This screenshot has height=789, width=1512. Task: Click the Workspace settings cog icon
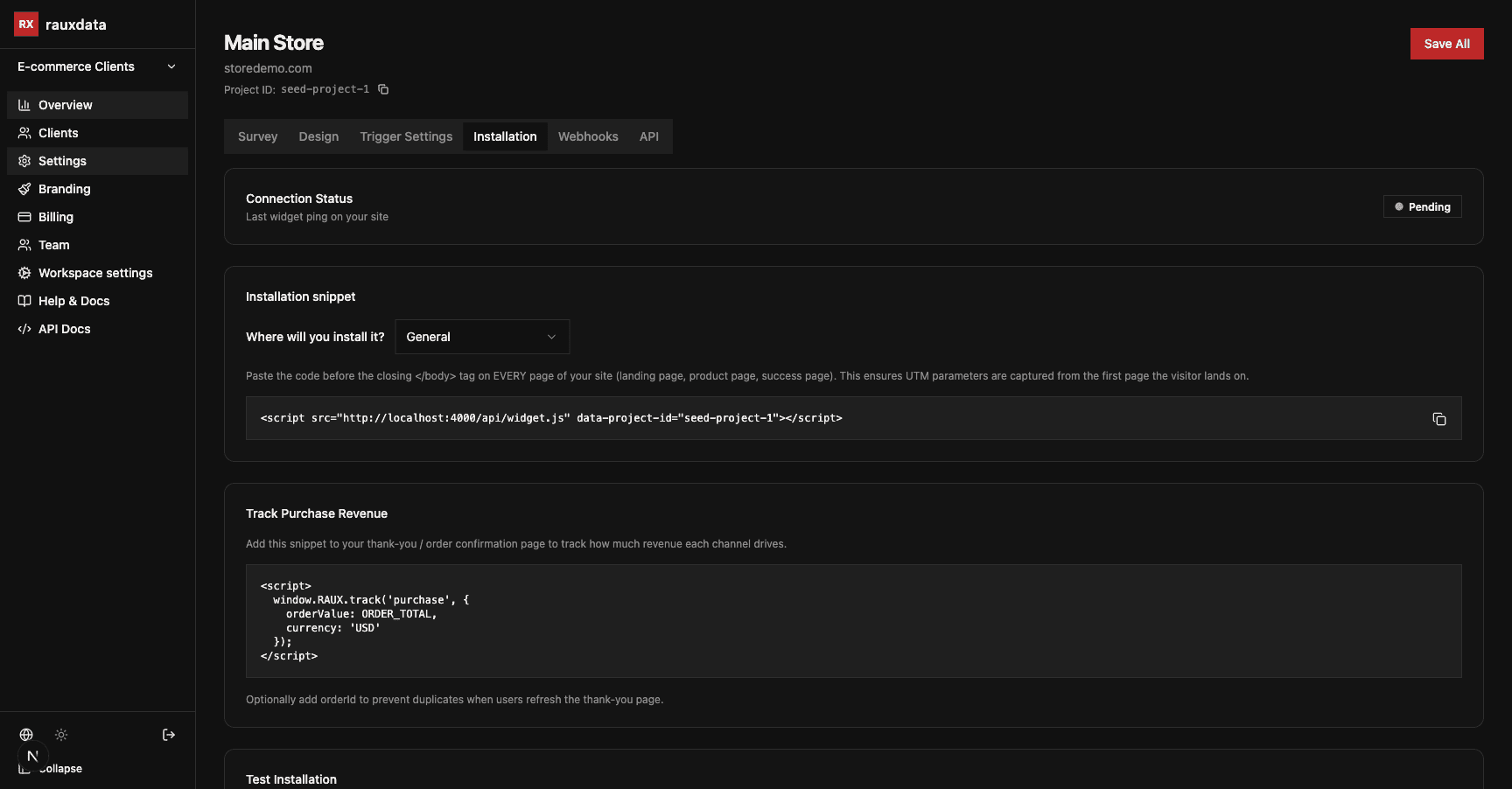click(24, 273)
